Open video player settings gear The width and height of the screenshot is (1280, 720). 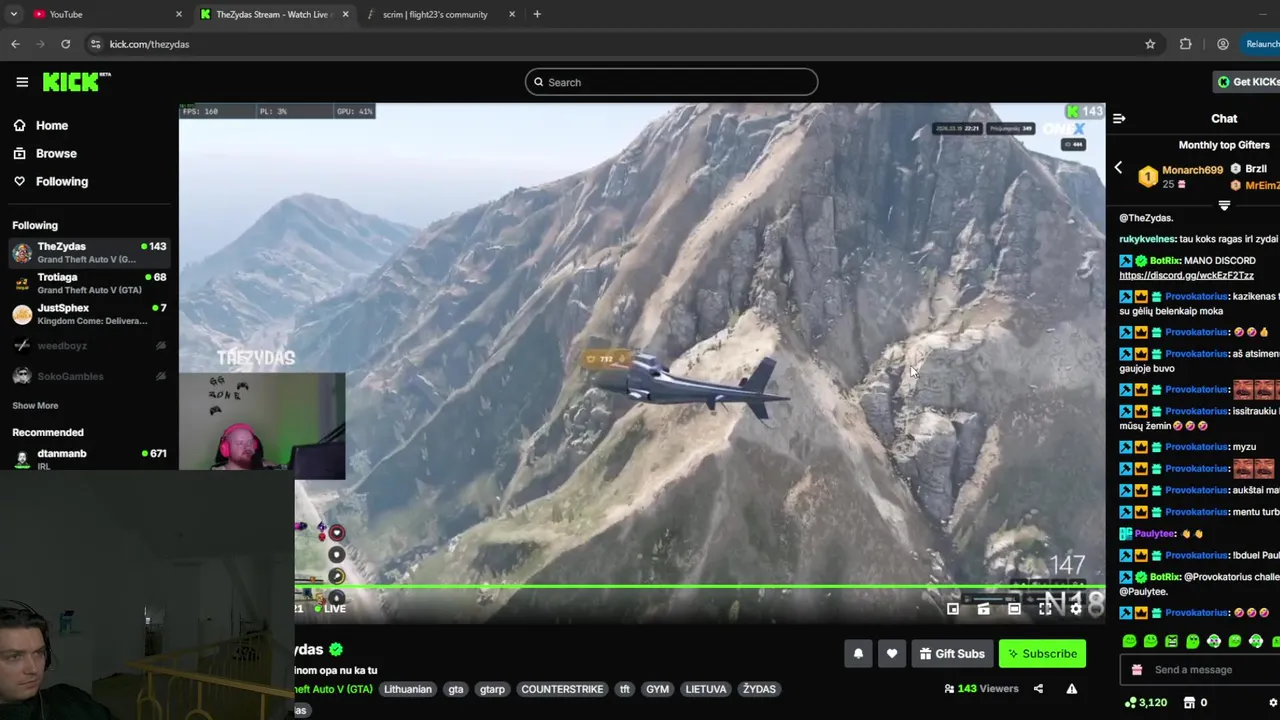(x=1076, y=608)
